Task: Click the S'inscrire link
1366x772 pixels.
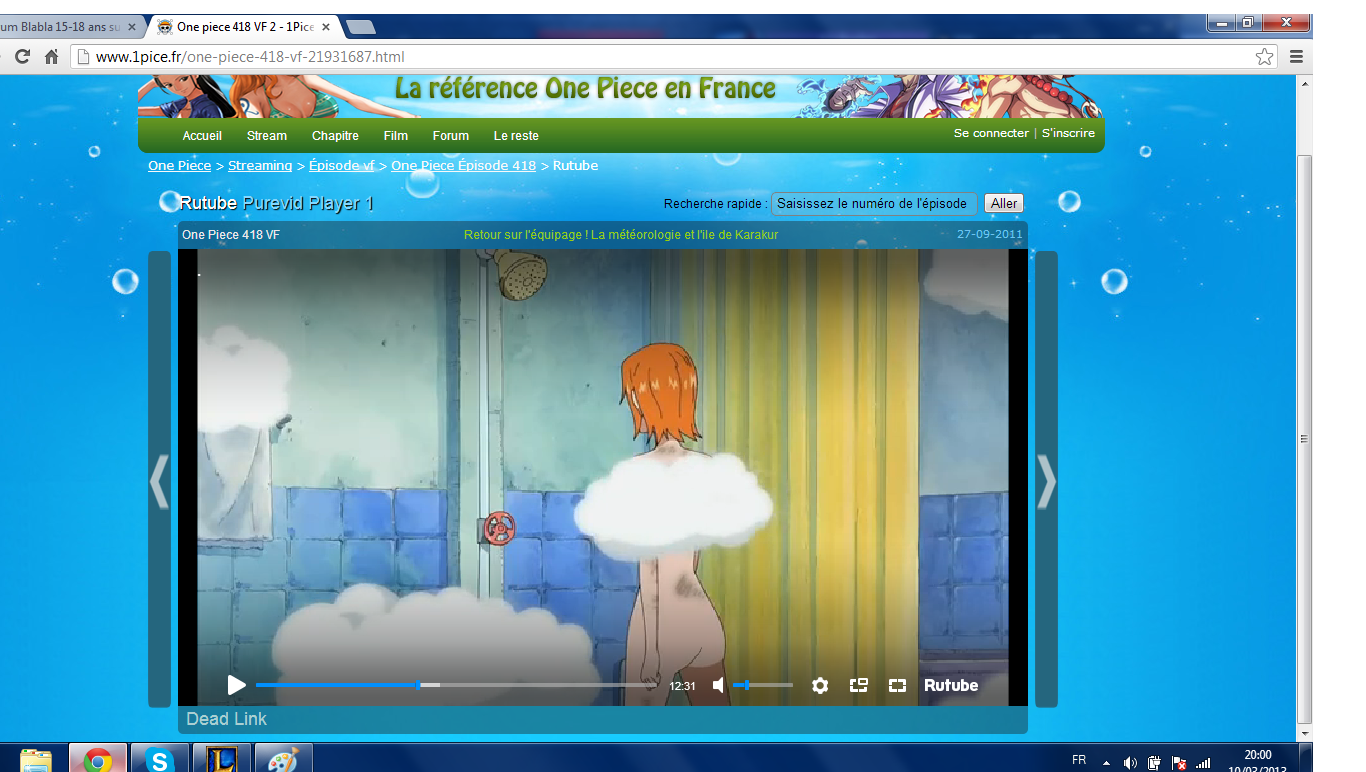Action: click(1068, 133)
